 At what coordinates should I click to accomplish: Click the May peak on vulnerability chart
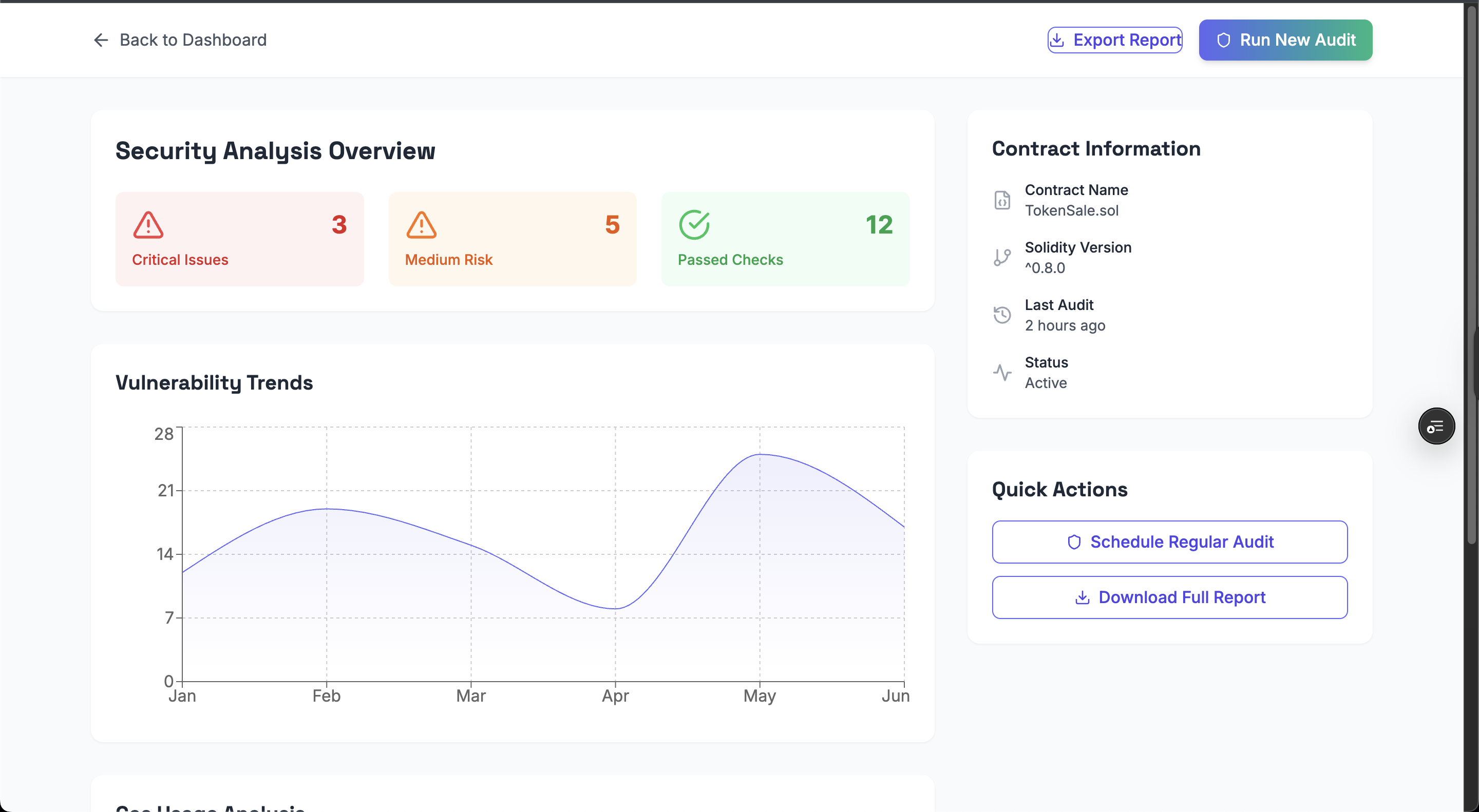coord(760,454)
